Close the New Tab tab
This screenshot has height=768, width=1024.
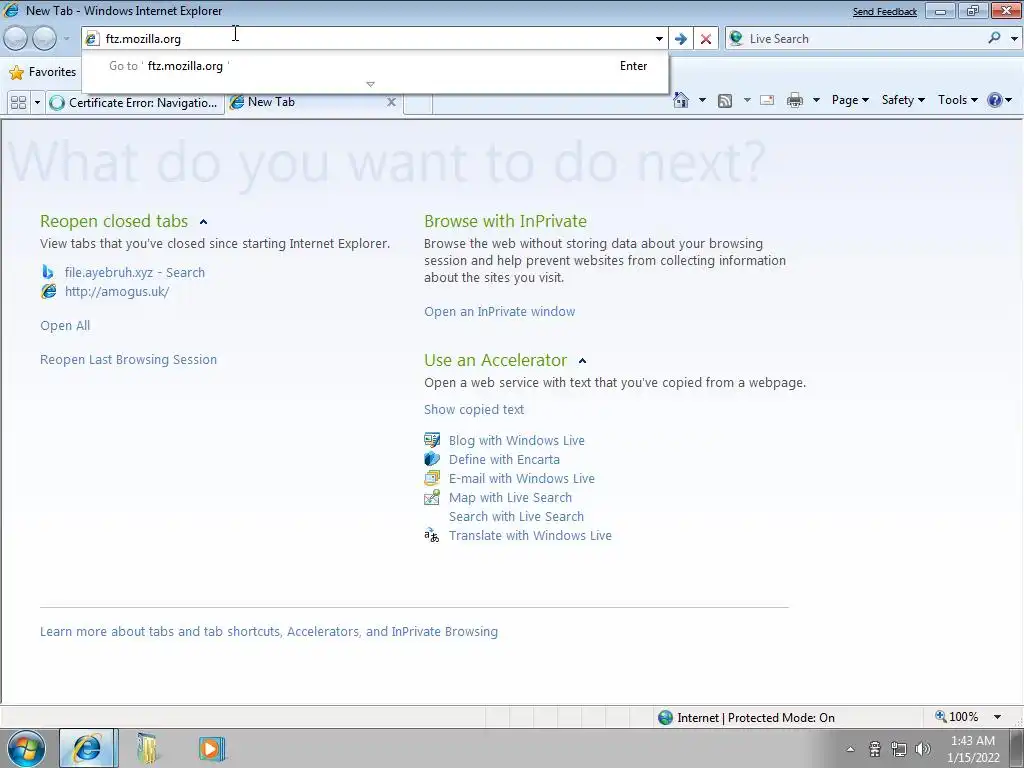(x=391, y=102)
